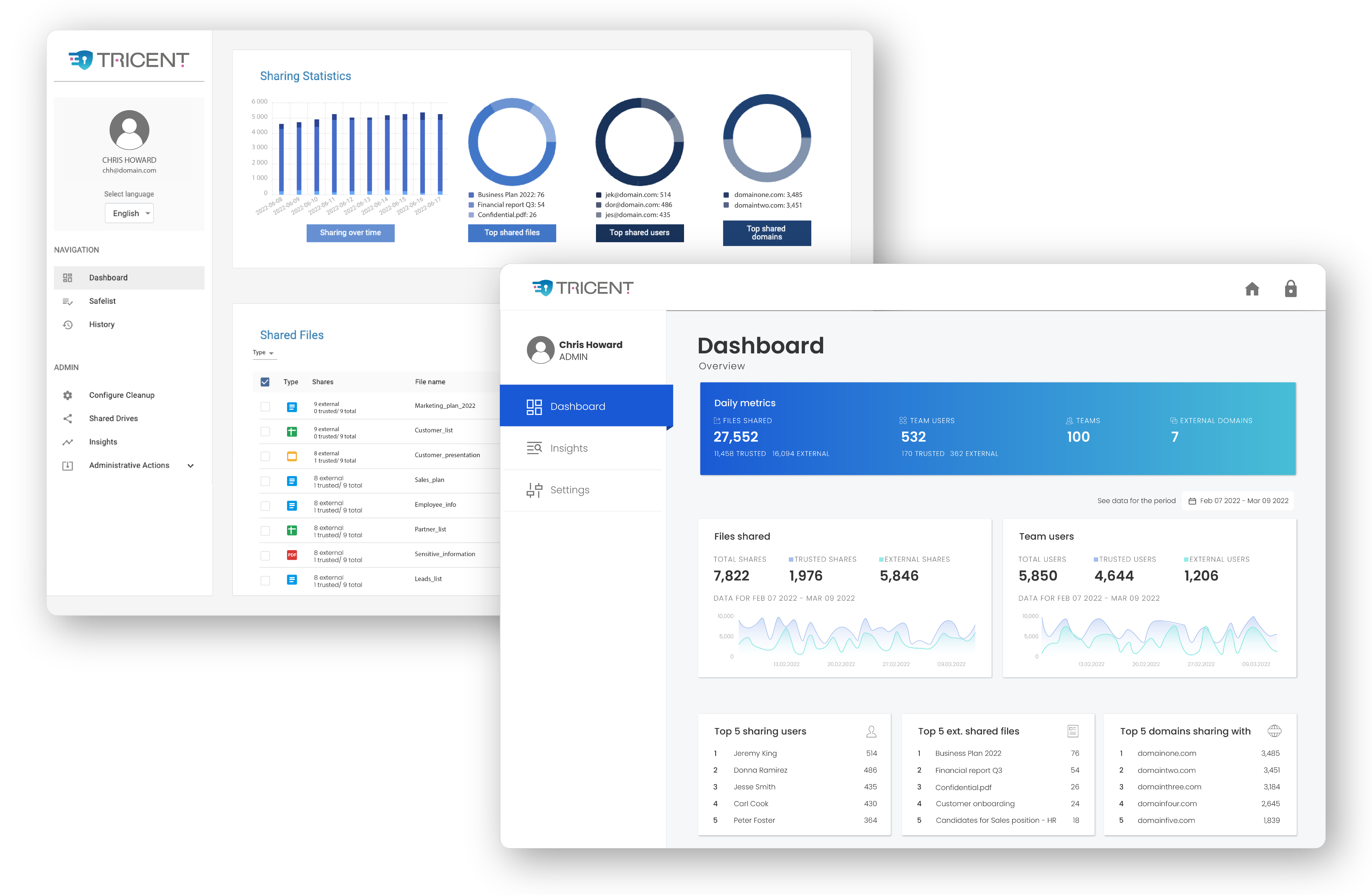Click the lock icon in front window header
Screen dimensions: 1372x895
pyautogui.click(x=1290, y=288)
